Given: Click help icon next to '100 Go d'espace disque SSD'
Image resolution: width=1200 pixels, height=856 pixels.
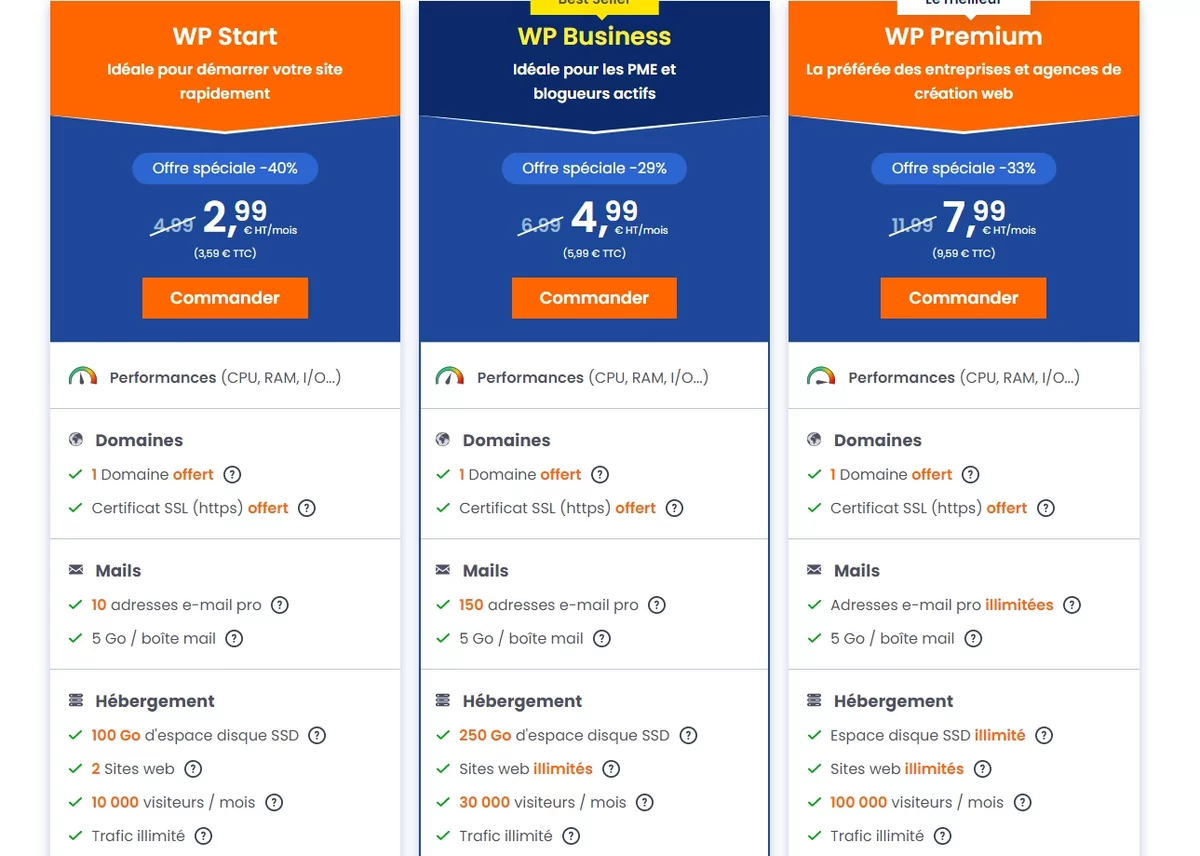Looking at the screenshot, I should (x=317, y=736).
